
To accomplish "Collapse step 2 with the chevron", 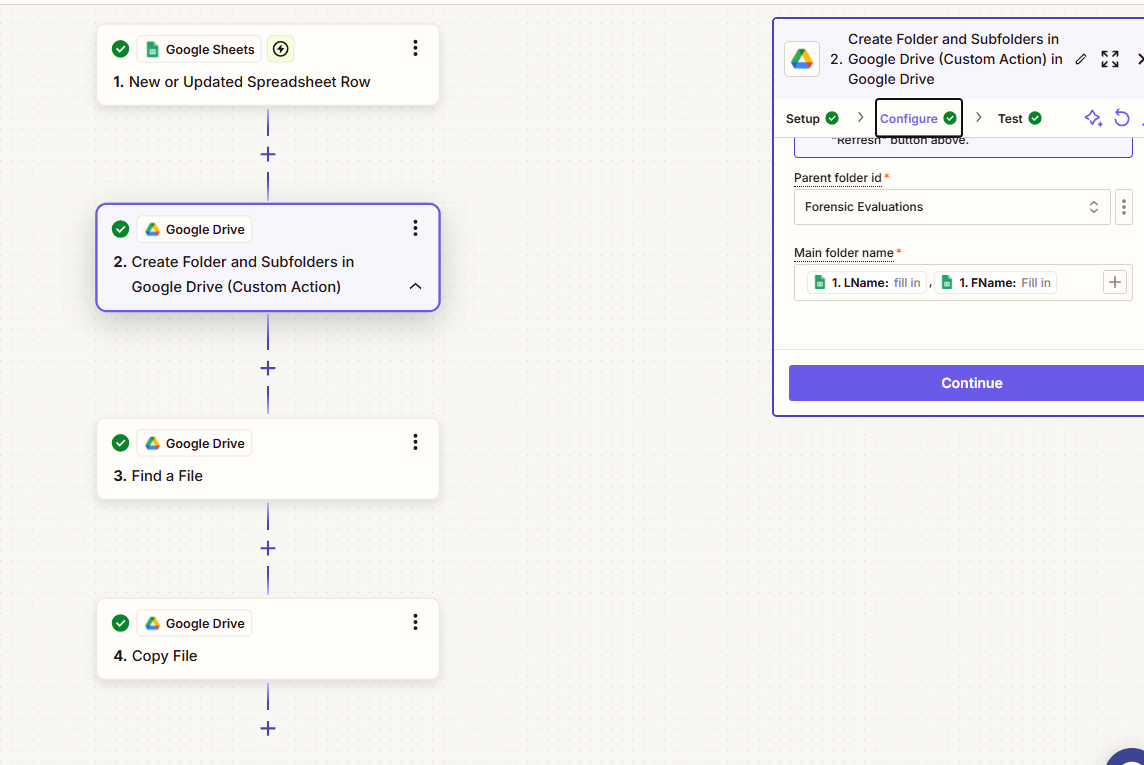I will tap(415, 287).
